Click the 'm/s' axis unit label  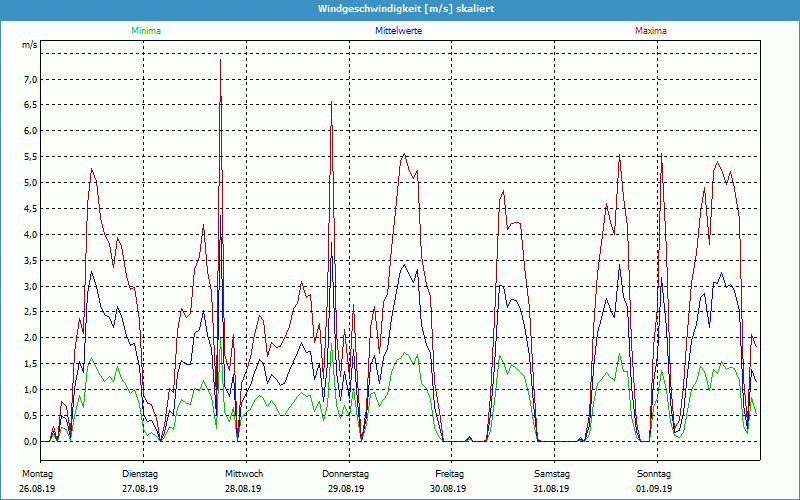[x=30, y=45]
